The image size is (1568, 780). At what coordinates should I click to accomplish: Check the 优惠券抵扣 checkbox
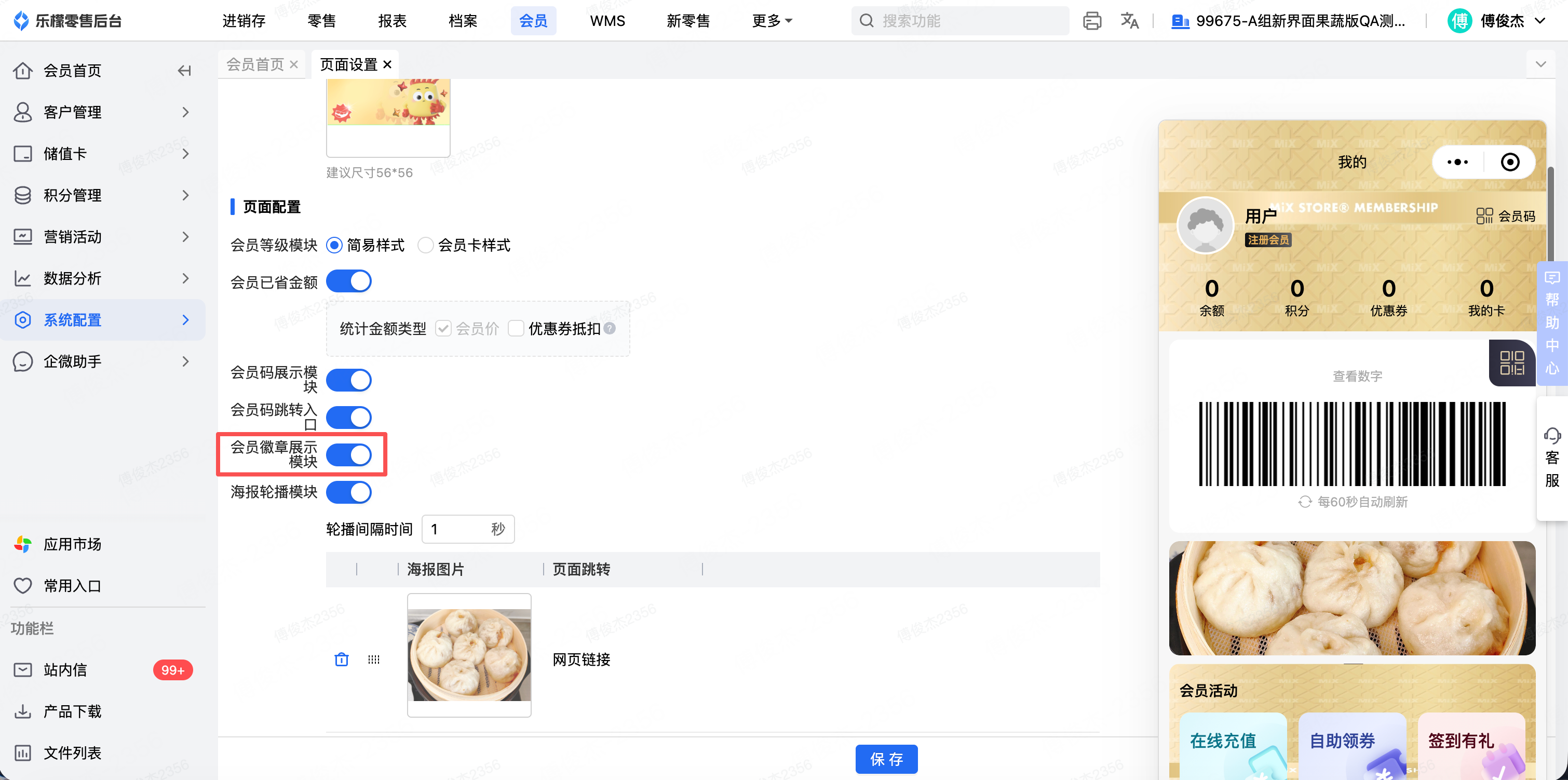point(516,329)
